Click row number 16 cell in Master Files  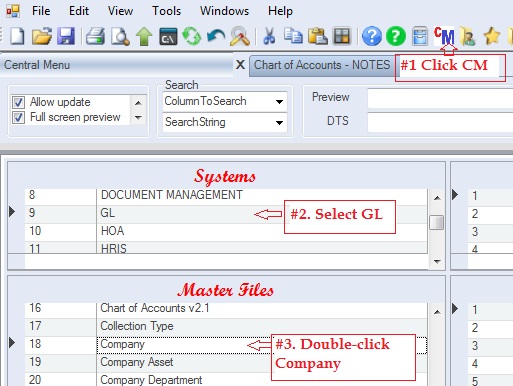(x=60, y=309)
